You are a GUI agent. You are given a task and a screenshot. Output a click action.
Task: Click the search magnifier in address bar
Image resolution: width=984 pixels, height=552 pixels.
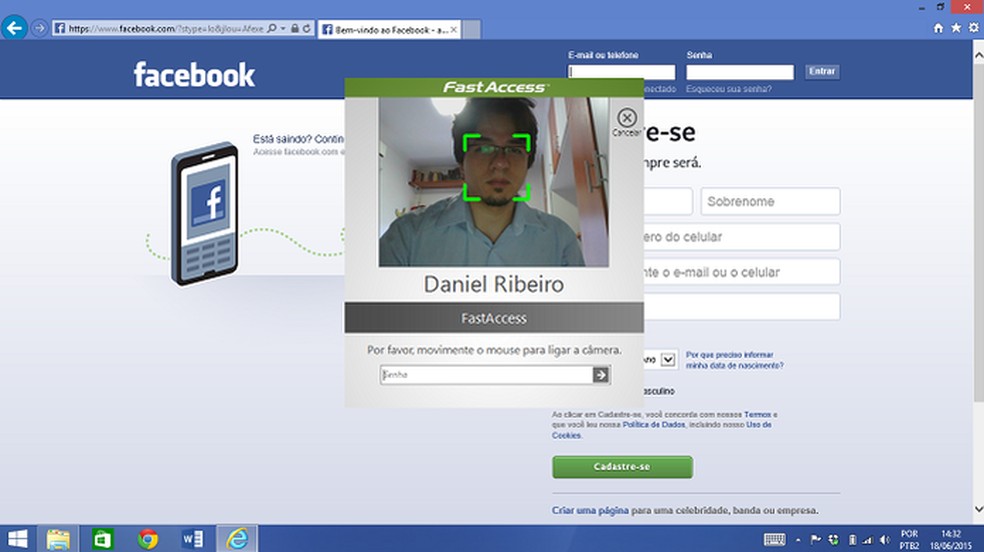272,28
